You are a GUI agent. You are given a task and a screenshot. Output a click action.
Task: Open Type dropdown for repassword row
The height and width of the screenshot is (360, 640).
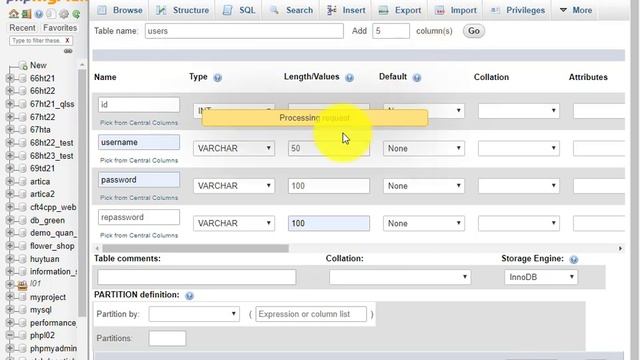click(x=234, y=224)
